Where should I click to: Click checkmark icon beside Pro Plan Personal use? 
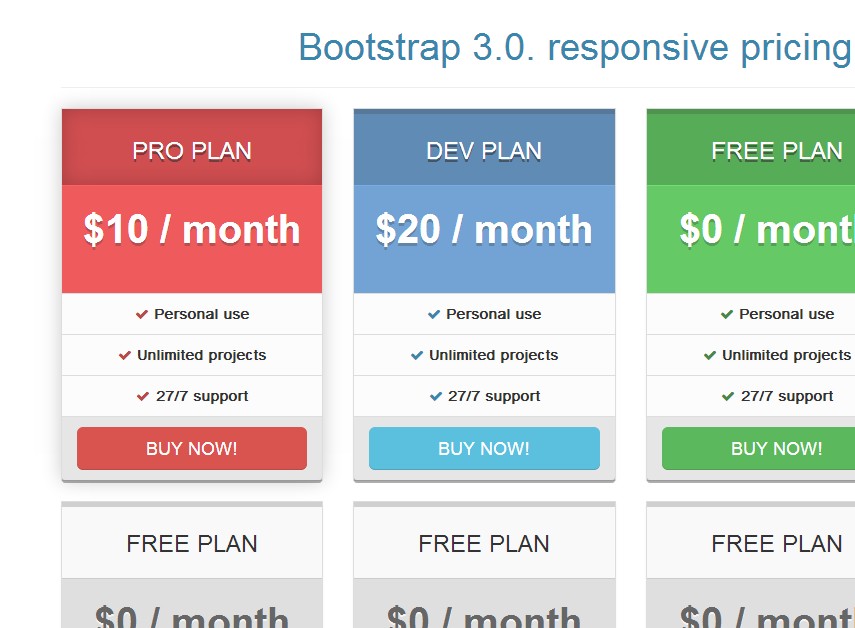click(x=142, y=314)
